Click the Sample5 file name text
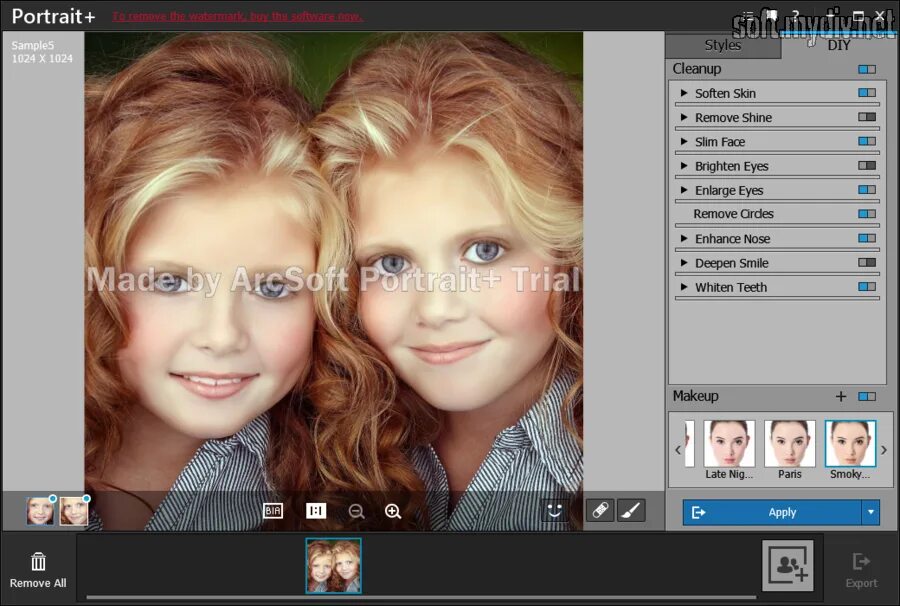The height and width of the screenshot is (606, 900). pyautogui.click(x=33, y=45)
